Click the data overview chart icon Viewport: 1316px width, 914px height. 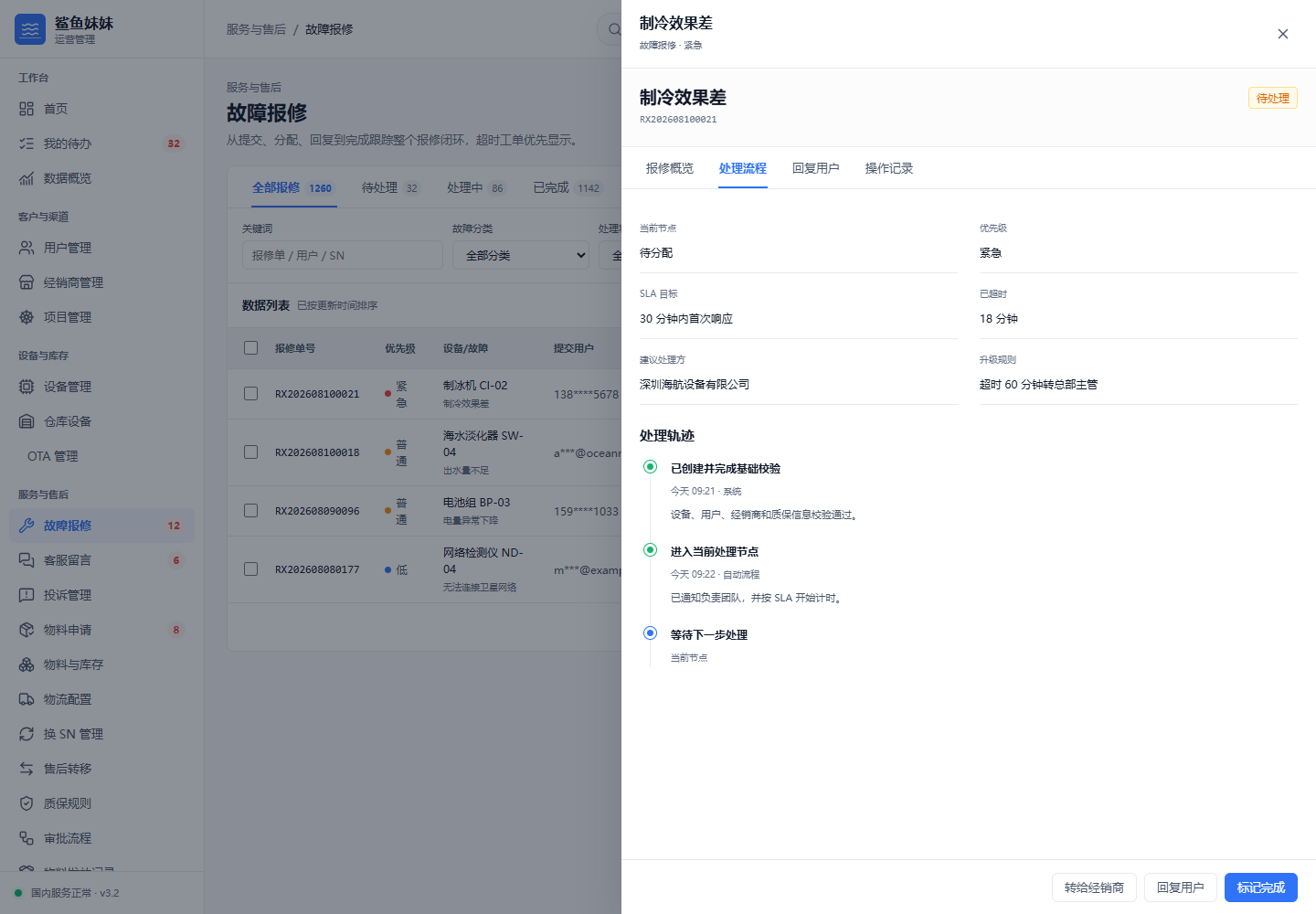[27, 178]
